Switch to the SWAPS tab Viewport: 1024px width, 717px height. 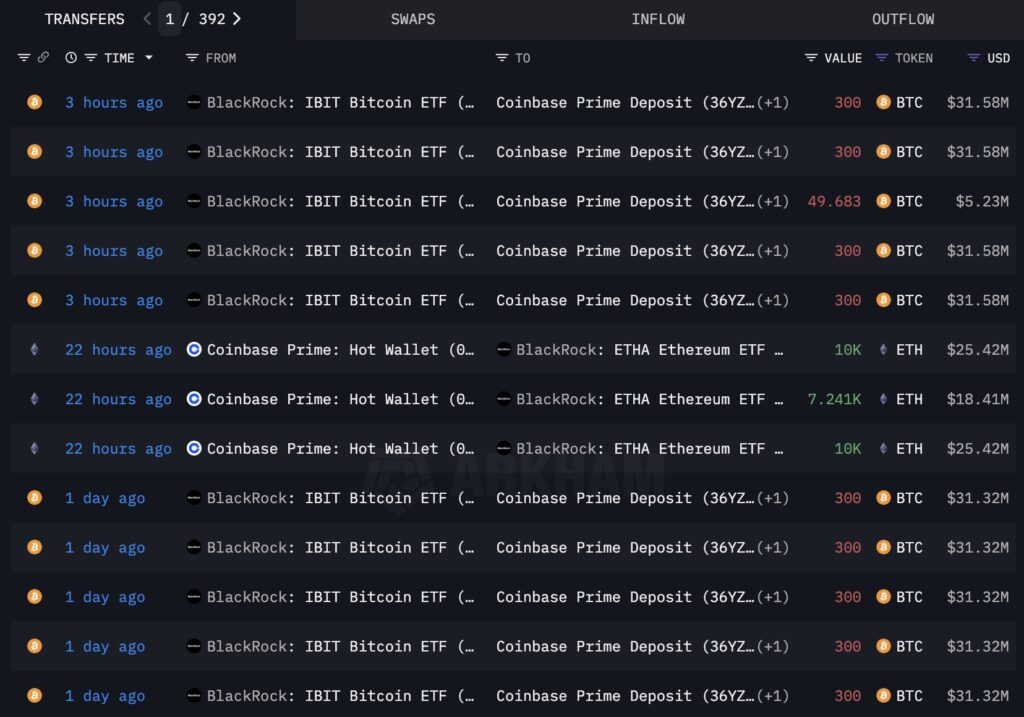tap(413, 18)
